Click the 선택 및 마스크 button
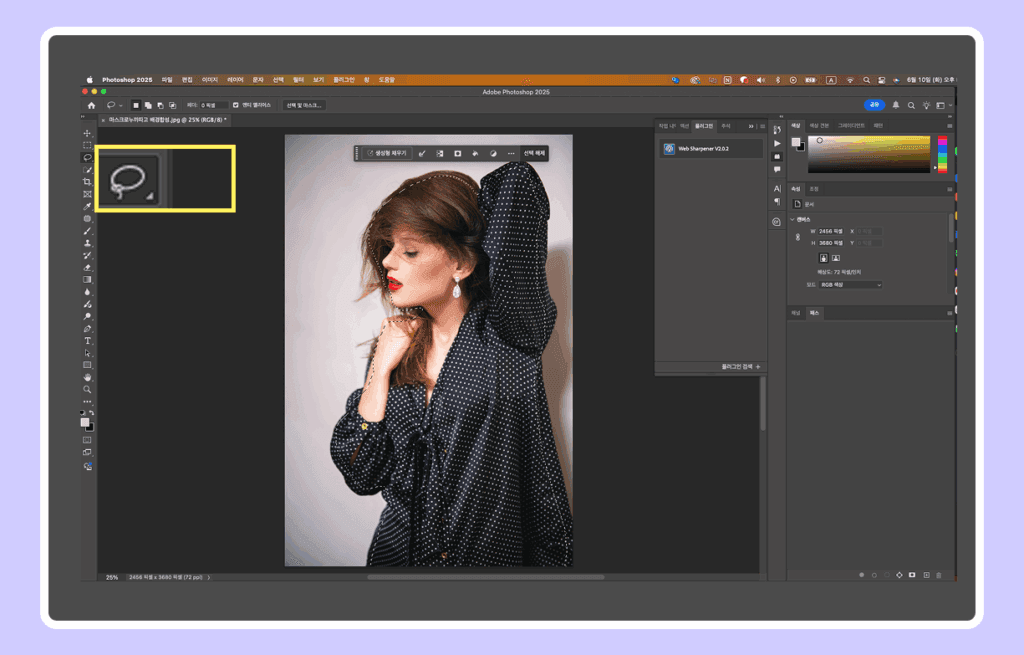Image resolution: width=1024 pixels, height=655 pixels. tap(304, 105)
